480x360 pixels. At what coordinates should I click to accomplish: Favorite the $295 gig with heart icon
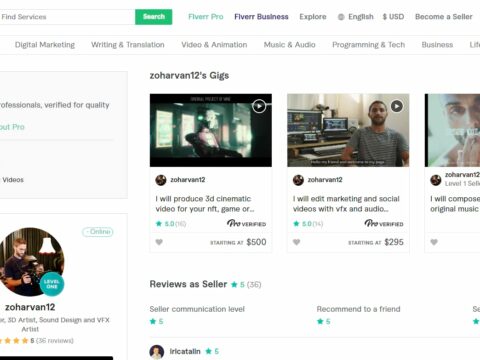point(296,242)
